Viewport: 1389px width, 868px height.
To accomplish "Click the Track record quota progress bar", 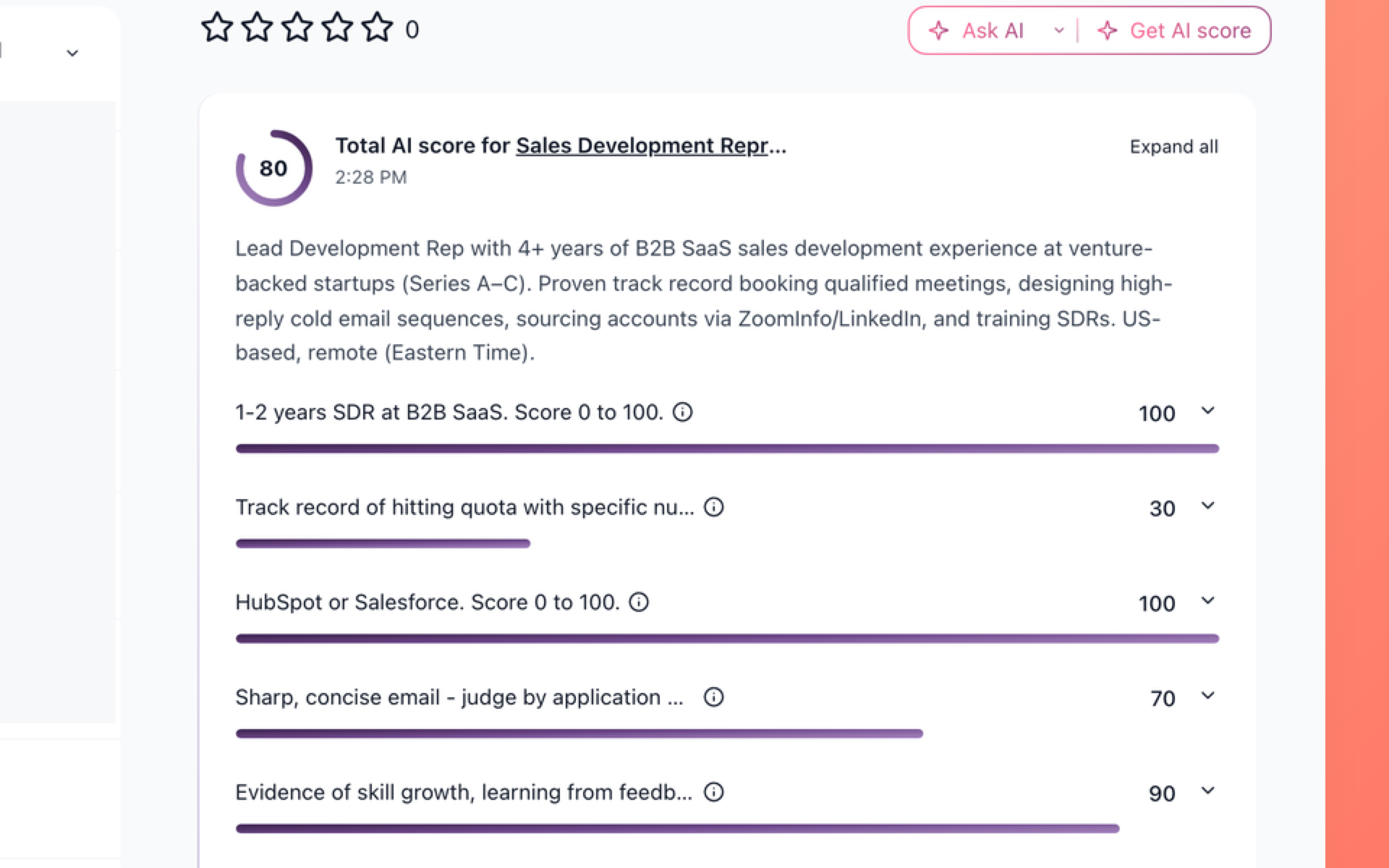I will [x=383, y=543].
